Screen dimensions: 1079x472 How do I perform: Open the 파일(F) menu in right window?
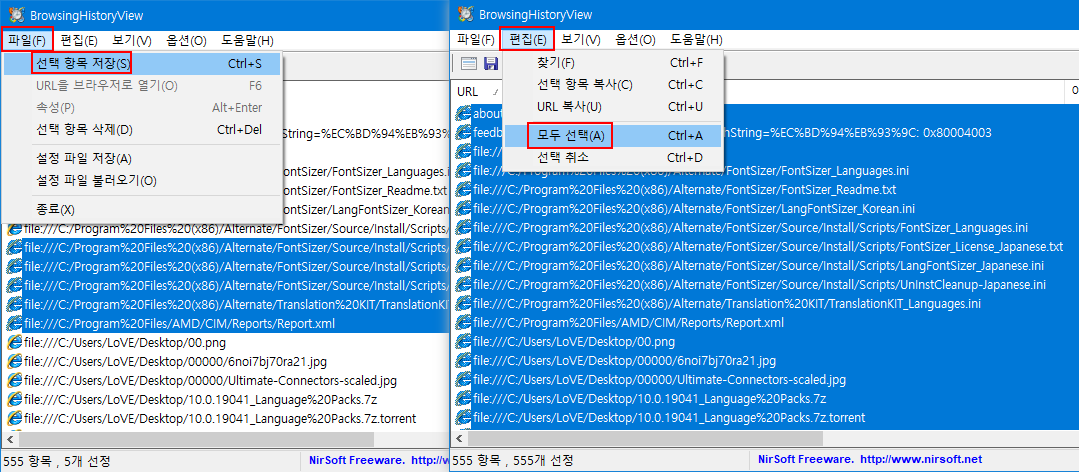(x=476, y=40)
